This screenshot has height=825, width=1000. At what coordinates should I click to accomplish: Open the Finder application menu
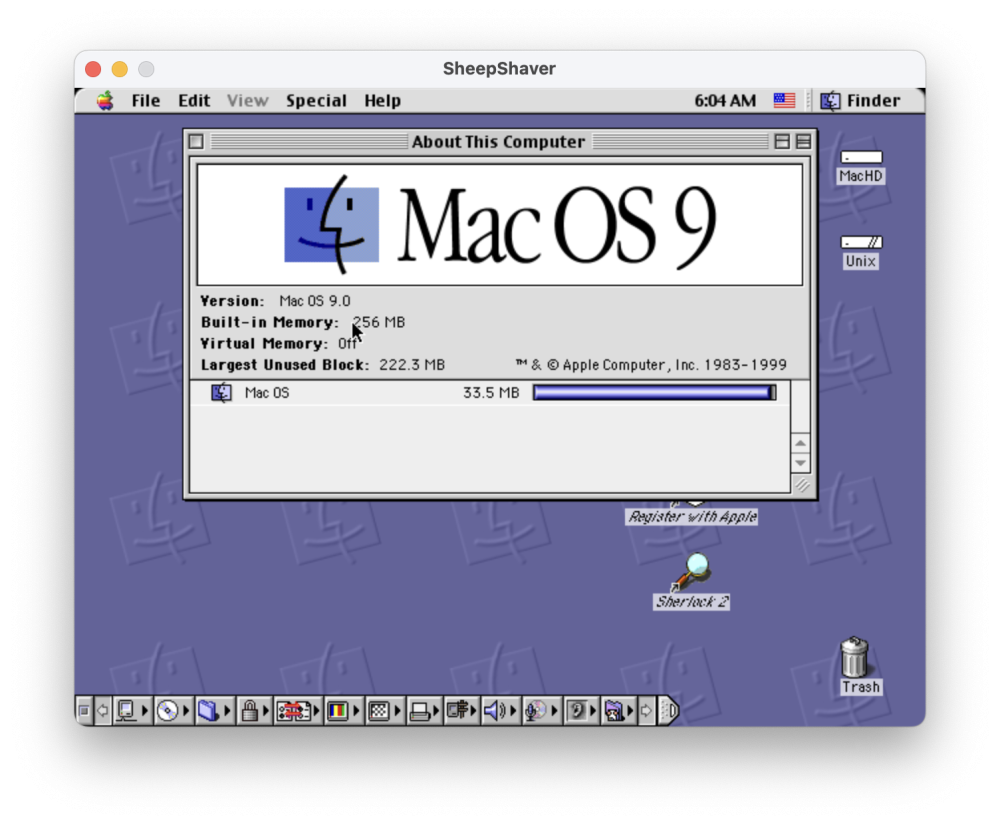click(860, 101)
